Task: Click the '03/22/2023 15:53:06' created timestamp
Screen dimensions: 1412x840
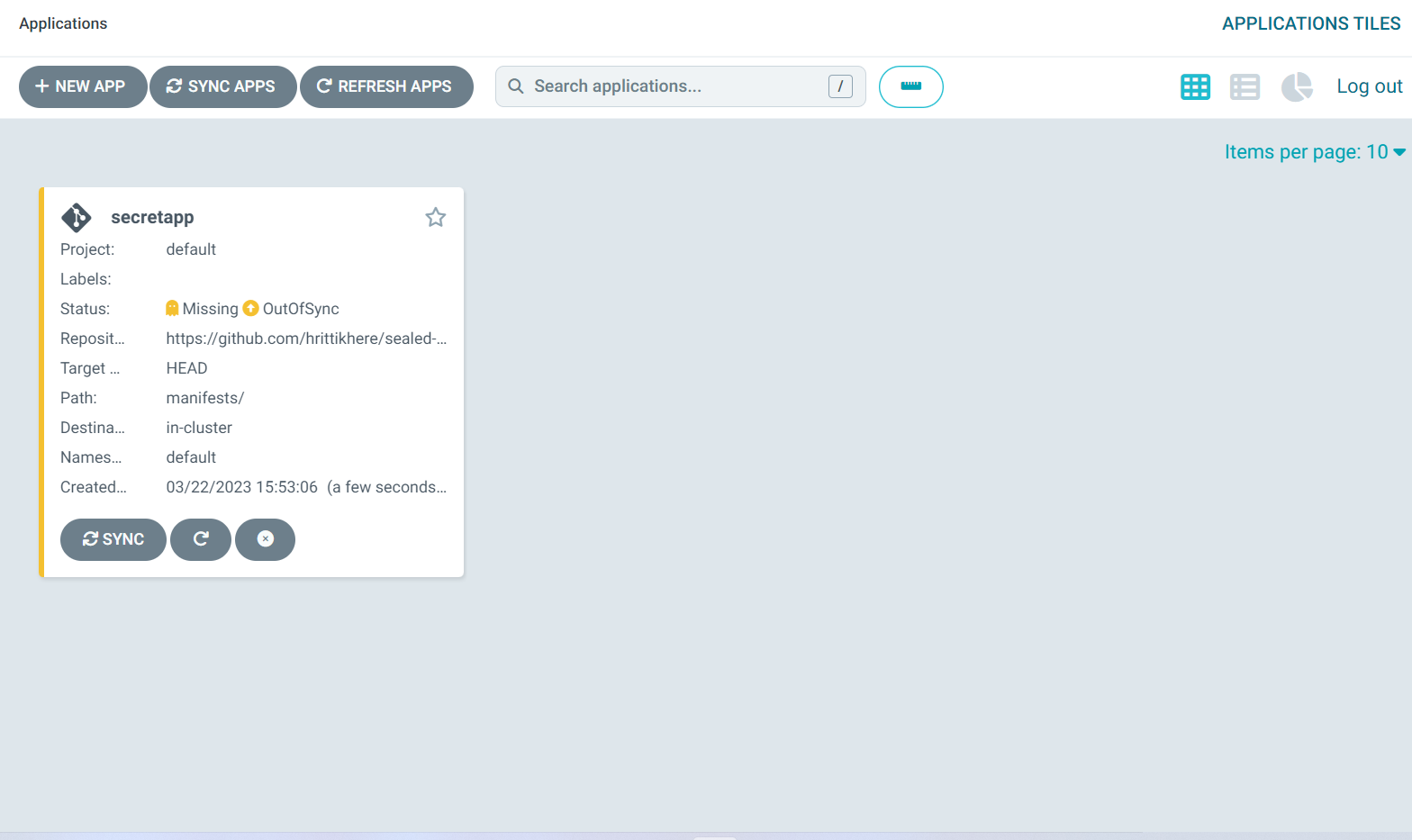Action: click(241, 487)
